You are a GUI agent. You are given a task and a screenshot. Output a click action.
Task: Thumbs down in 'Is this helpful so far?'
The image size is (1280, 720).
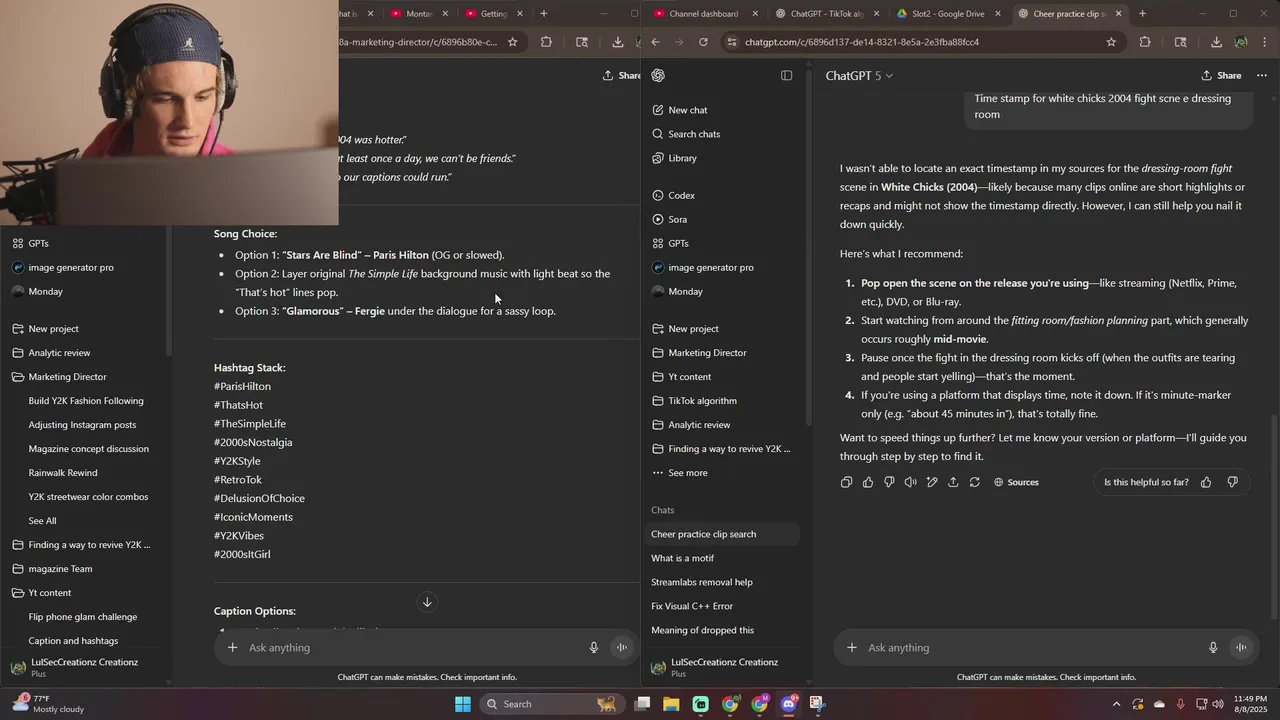[1232, 482]
